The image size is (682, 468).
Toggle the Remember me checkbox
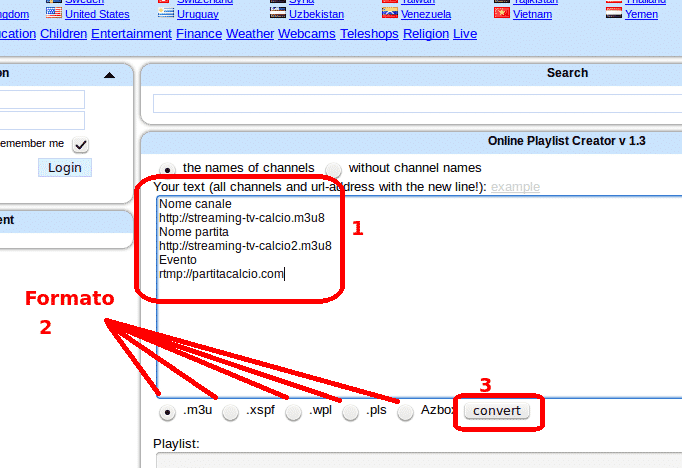click(x=80, y=144)
